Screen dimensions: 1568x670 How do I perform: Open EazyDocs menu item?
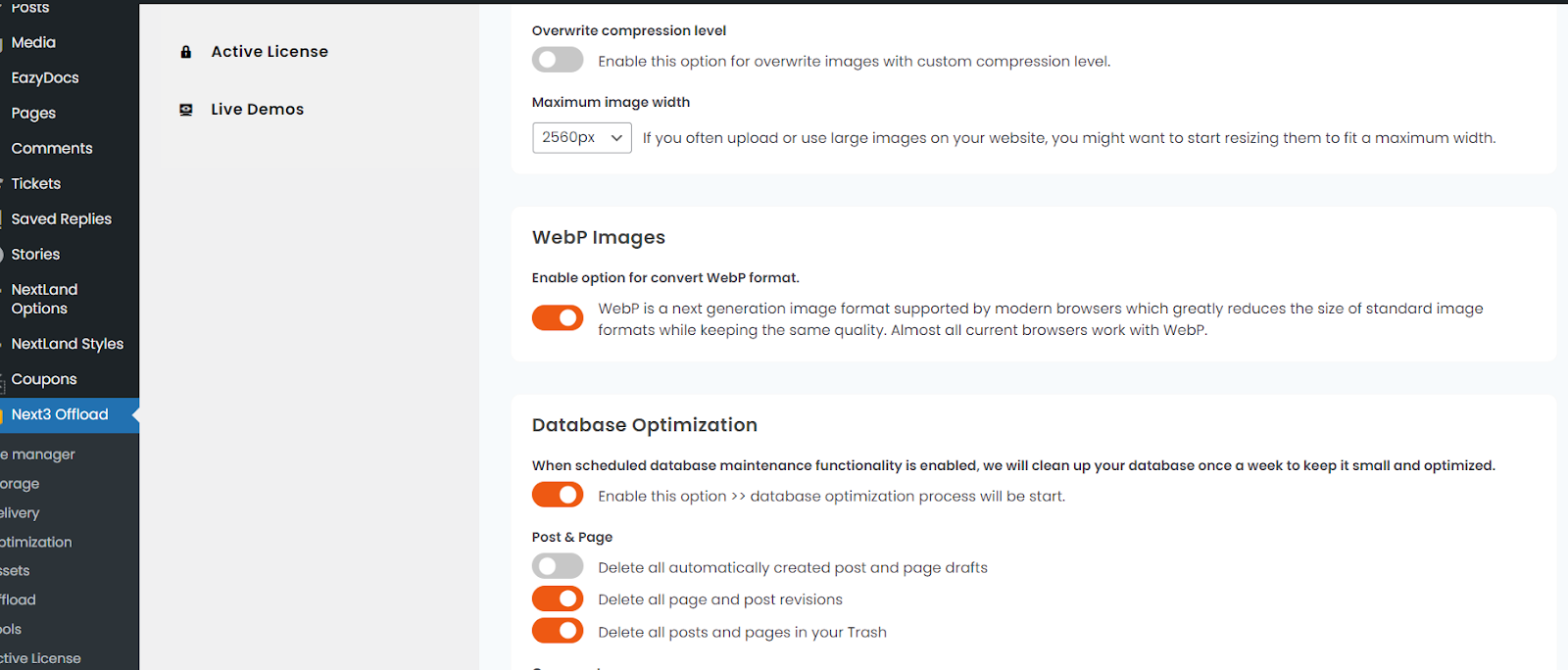point(45,77)
